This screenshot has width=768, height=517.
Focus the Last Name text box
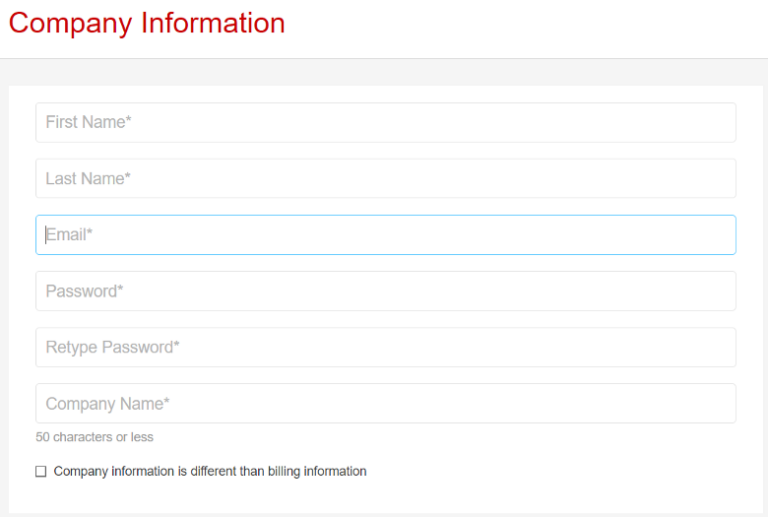tap(385, 178)
